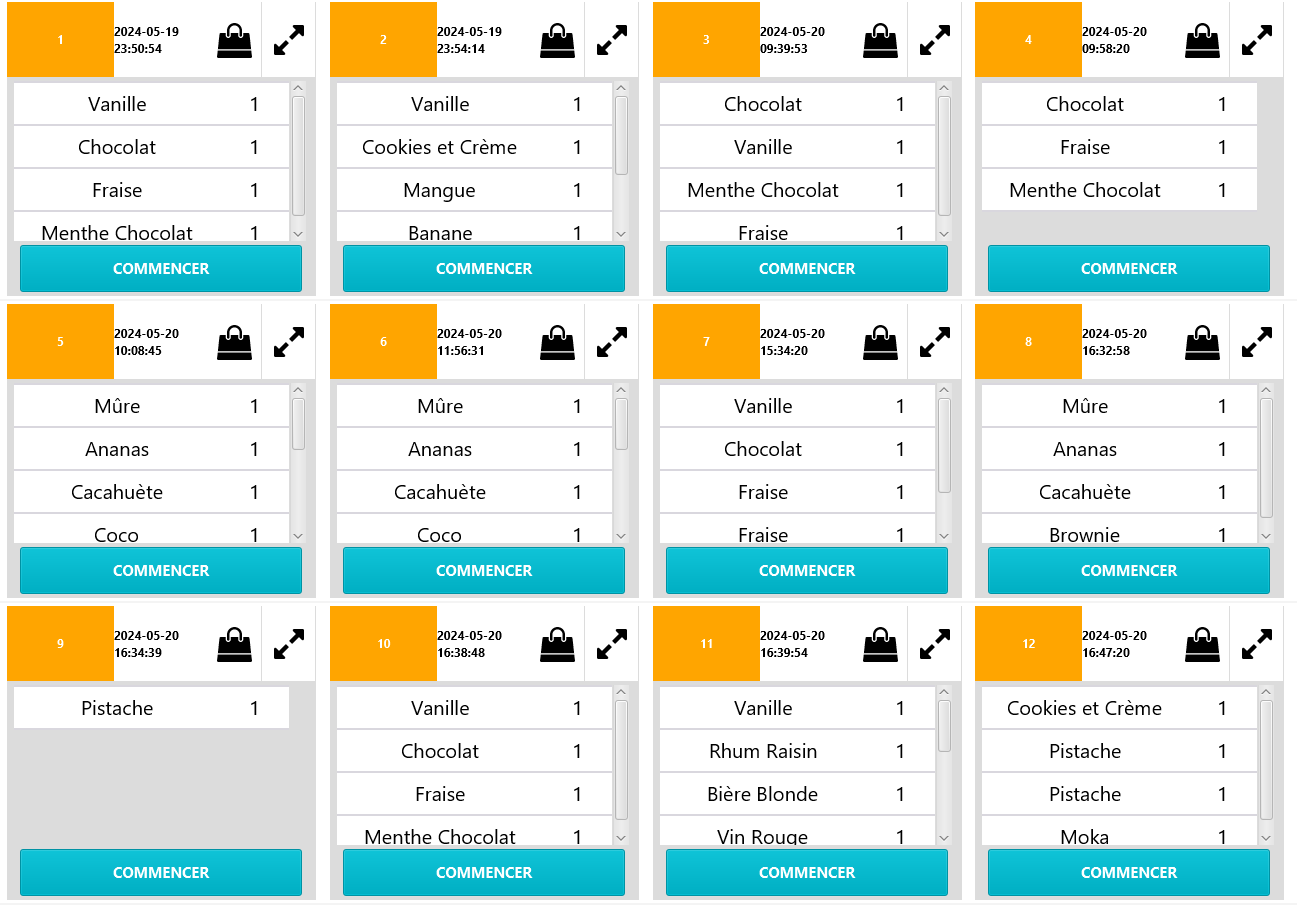Viewport: 1297px width, 905px height.
Task: Expand order 2 with the arrows icon
Action: click(611, 40)
